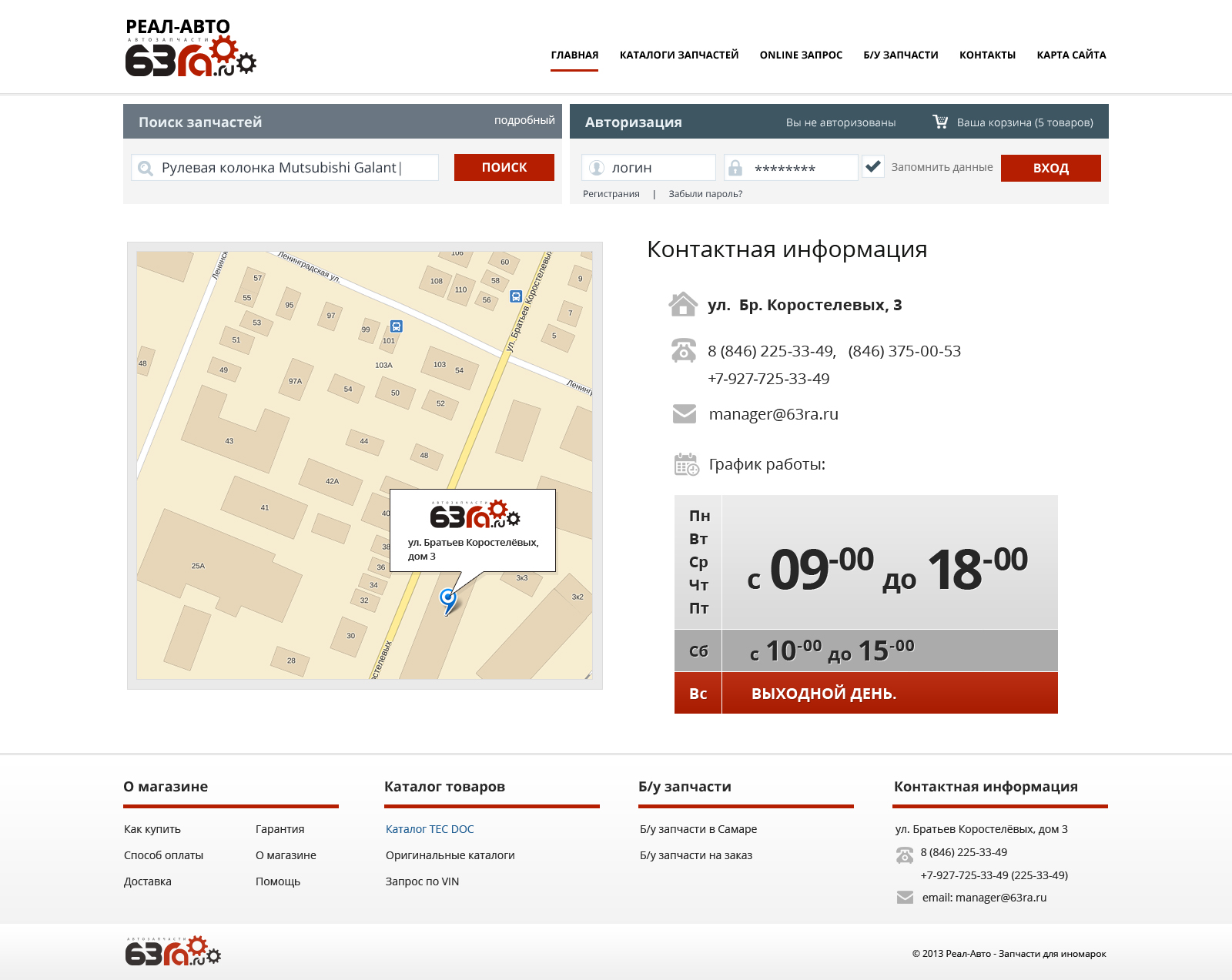
Task: Click the envelope icon next to manager@63ra.ru
Action: coord(684,414)
